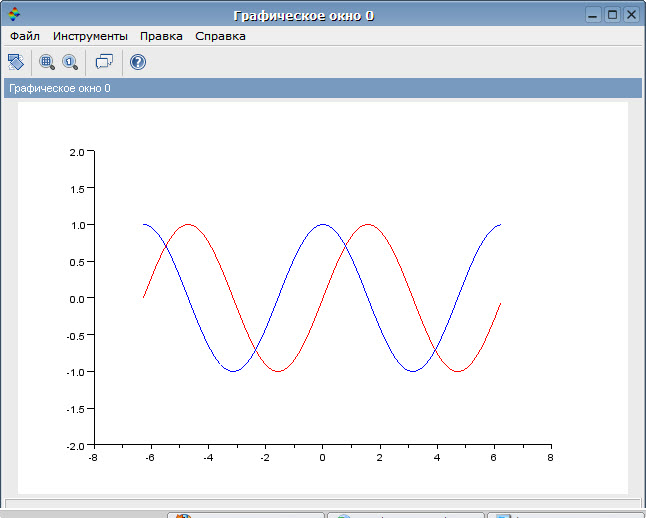
Task: Click the blue cosine curve peak at zero
Action: pyautogui.click(x=323, y=225)
